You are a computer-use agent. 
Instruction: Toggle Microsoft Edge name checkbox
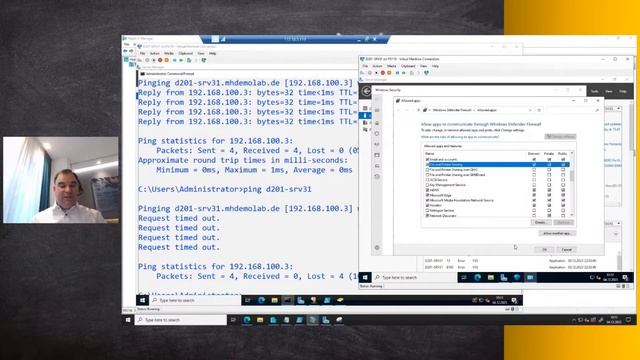(427, 195)
